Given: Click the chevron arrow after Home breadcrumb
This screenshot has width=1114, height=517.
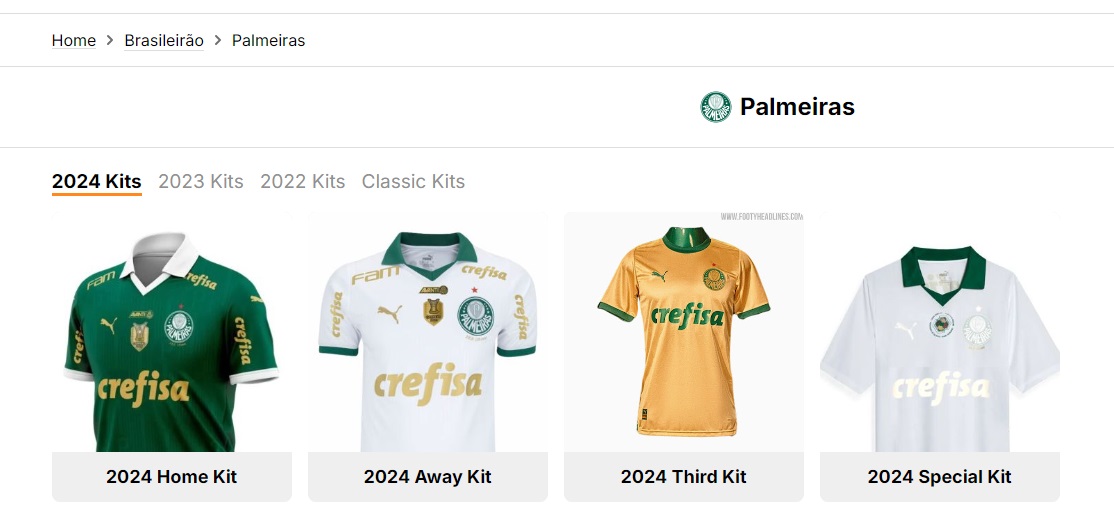Looking at the screenshot, I should [x=110, y=41].
